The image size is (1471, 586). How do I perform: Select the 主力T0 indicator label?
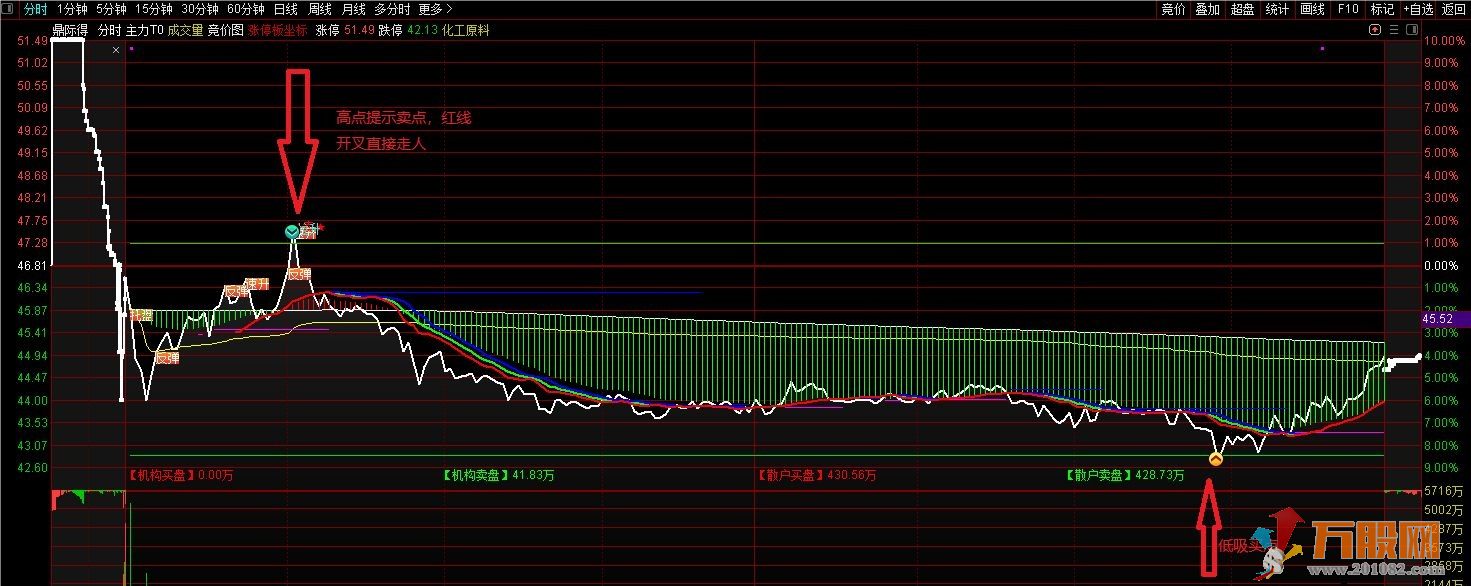tap(145, 31)
